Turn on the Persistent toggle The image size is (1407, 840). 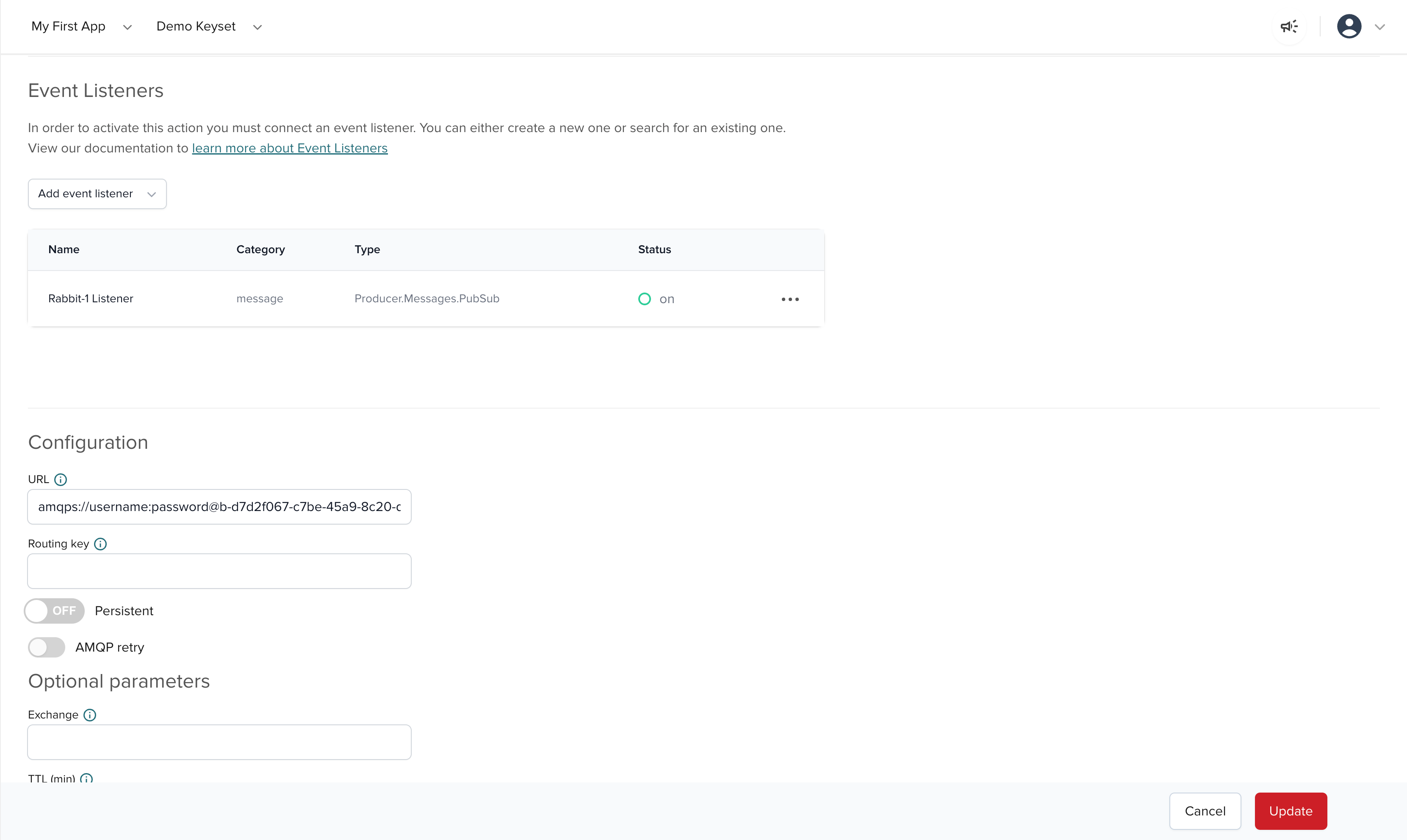pos(54,611)
